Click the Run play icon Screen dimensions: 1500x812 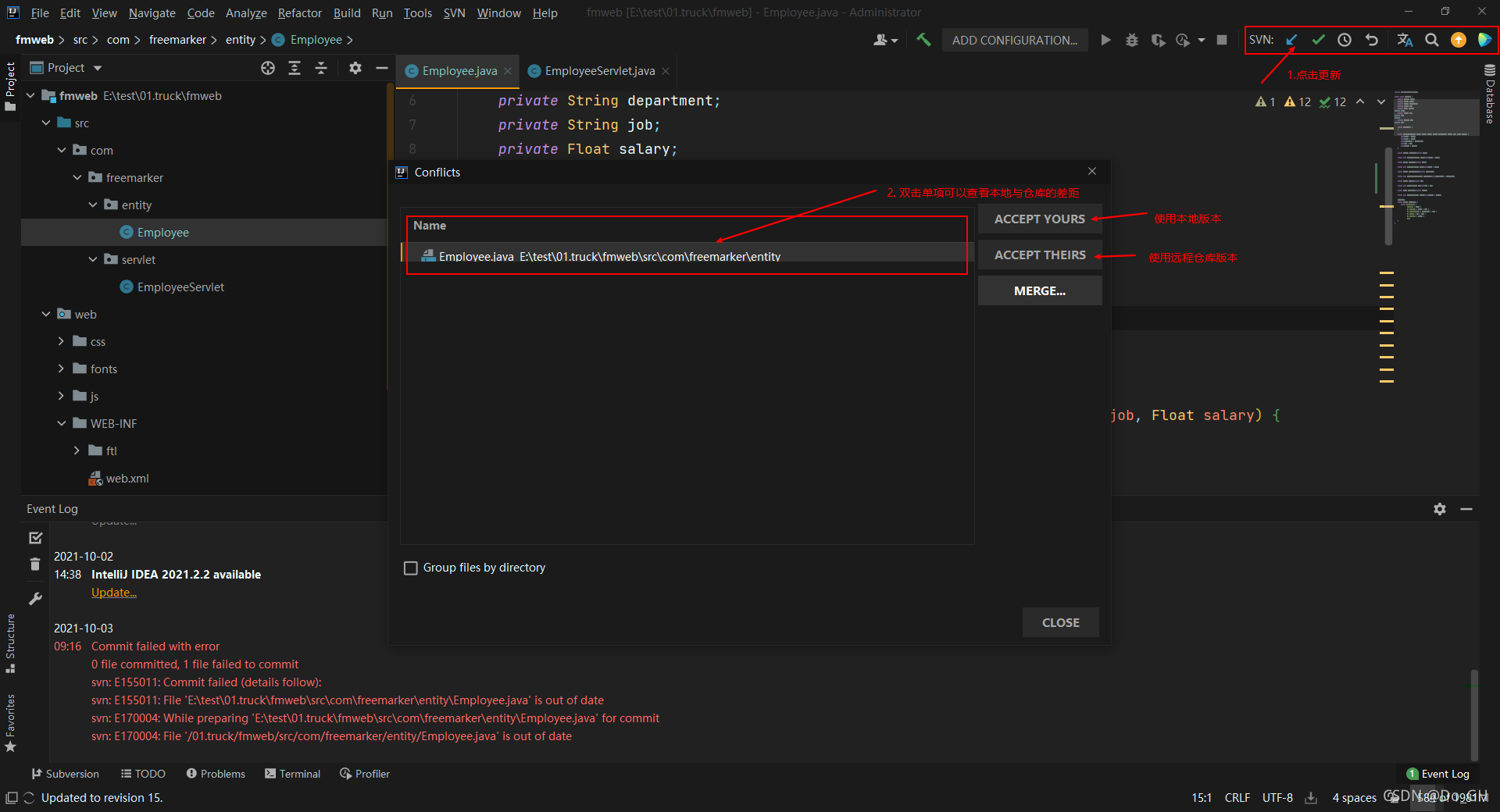[x=1105, y=40]
